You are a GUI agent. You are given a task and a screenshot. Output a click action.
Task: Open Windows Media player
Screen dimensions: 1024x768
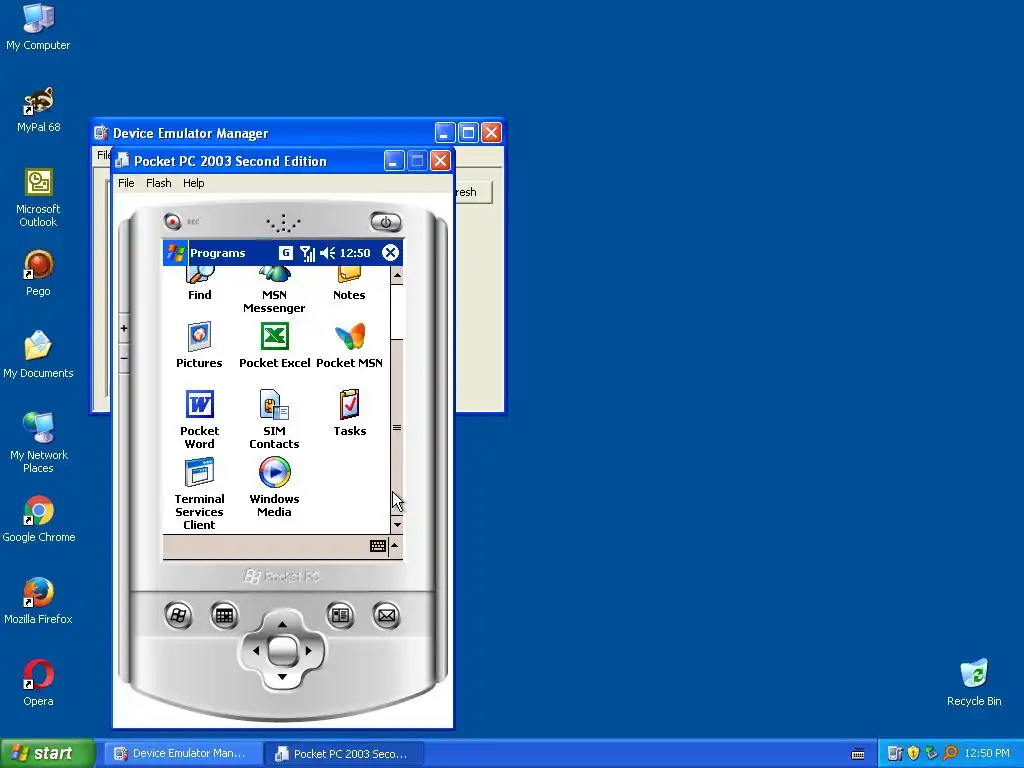pos(274,487)
